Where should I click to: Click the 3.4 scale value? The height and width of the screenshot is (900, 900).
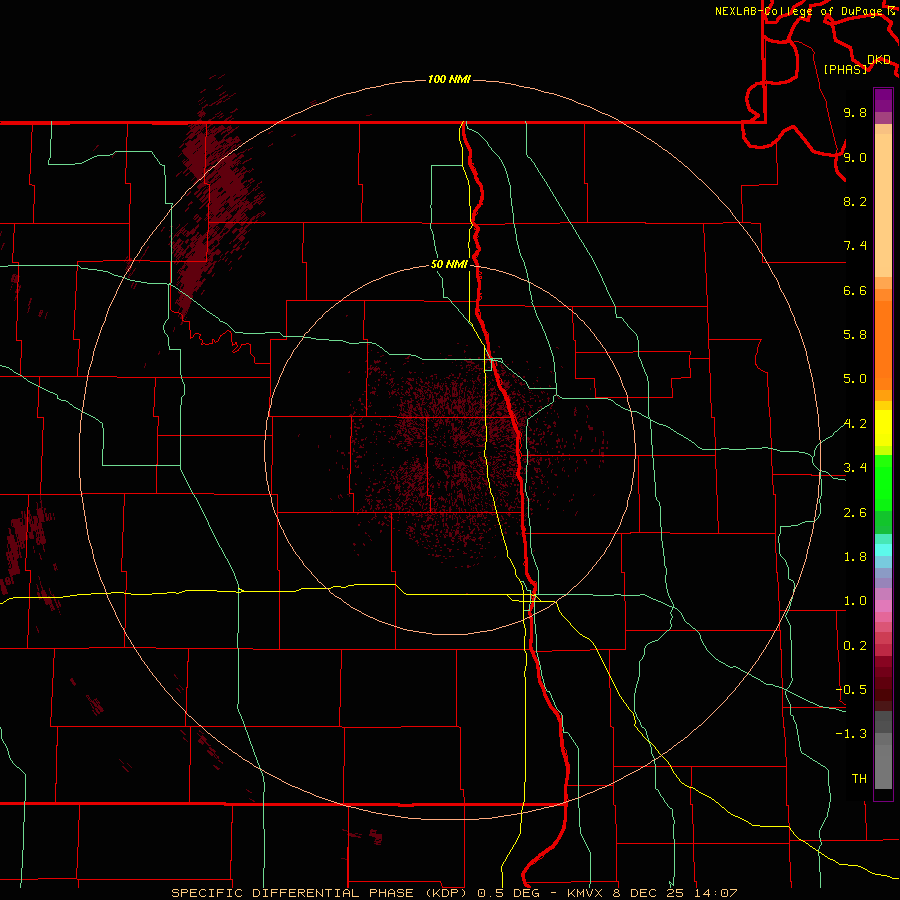point(855,468)
